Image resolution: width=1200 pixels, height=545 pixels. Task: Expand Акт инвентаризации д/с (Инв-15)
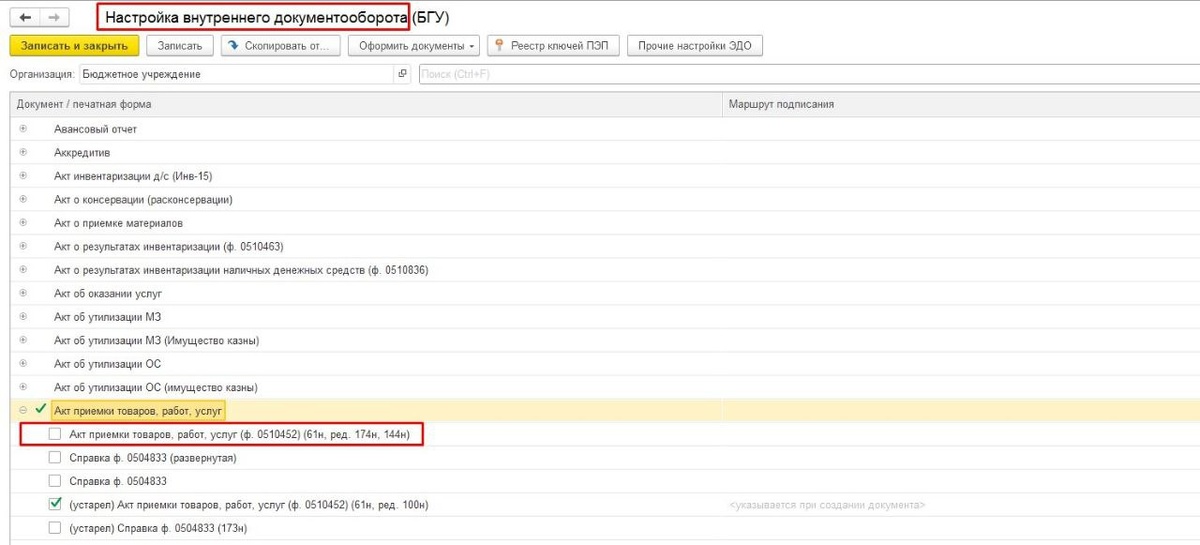coord(23,175)
